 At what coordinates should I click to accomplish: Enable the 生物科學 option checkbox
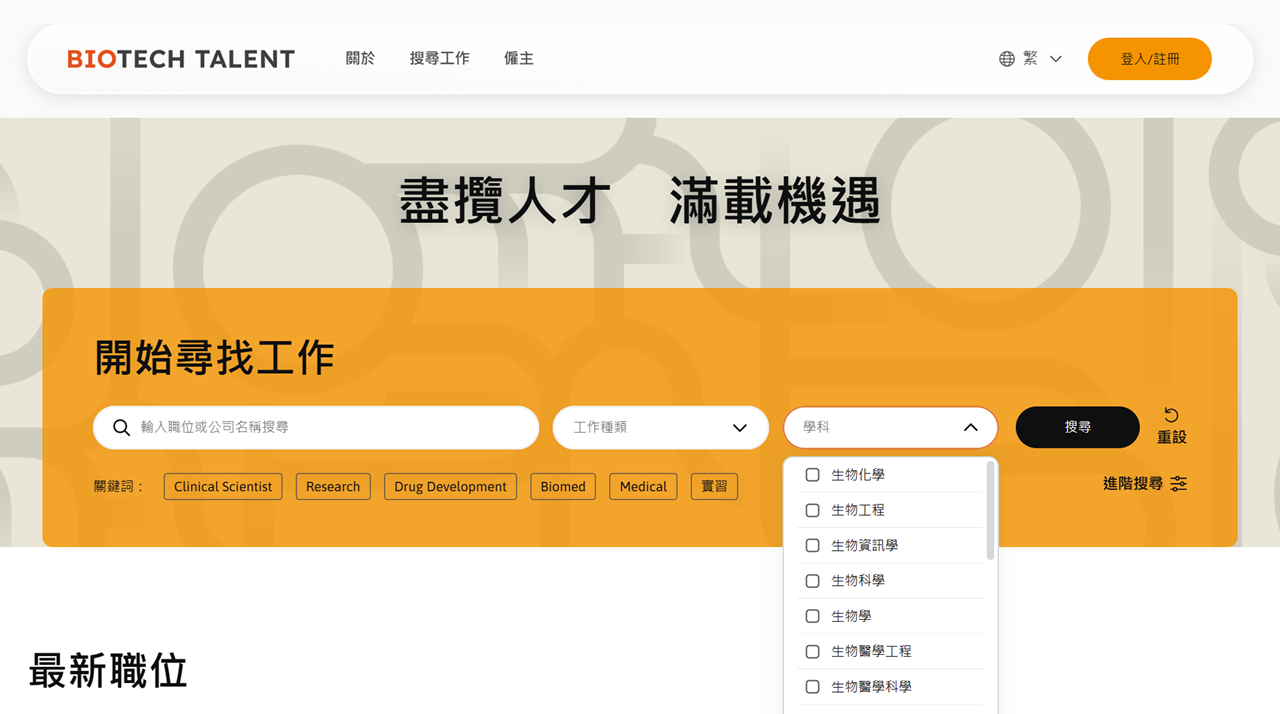point(812,581)
